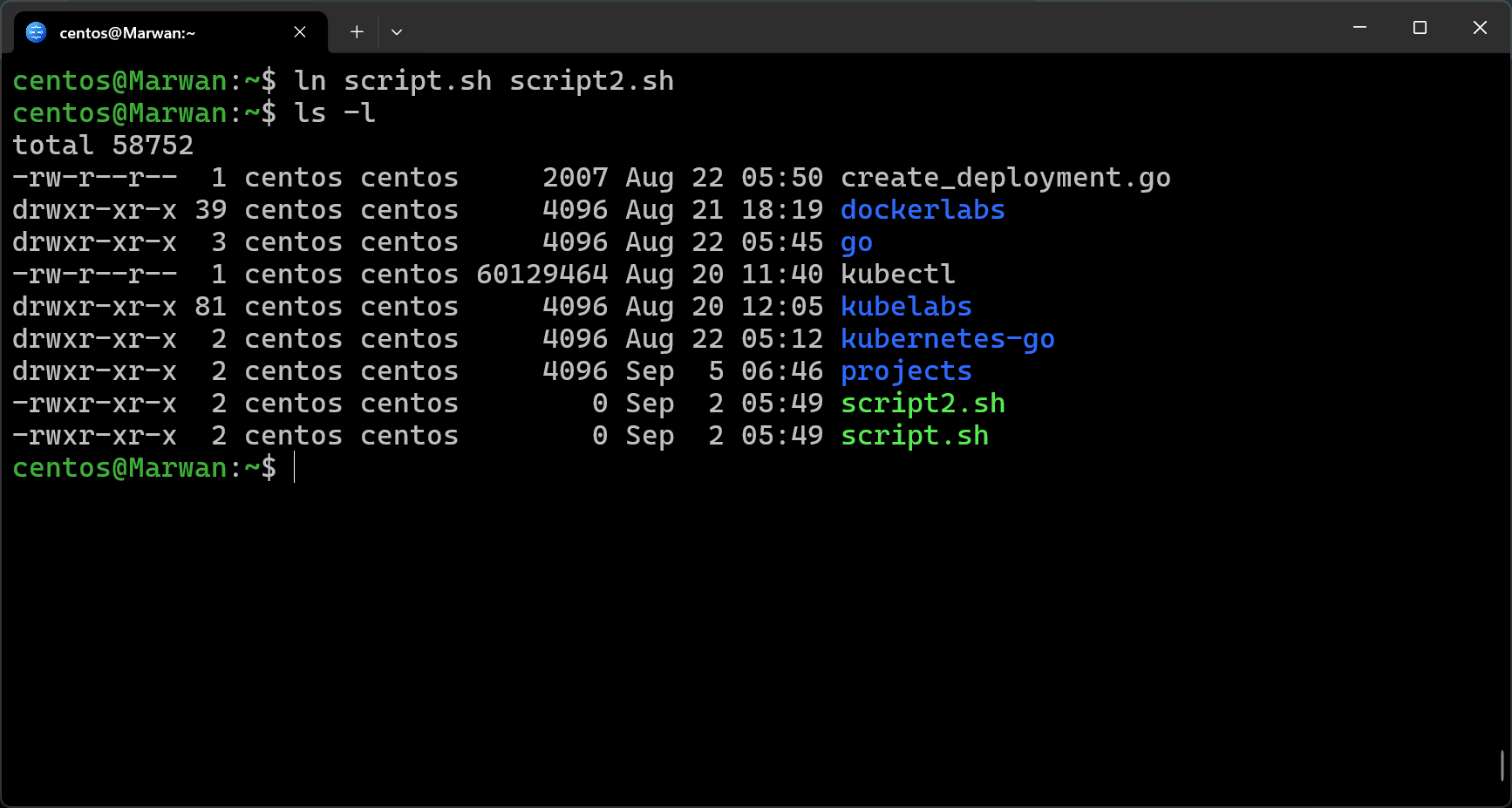Minimize the terminal window

click(x=1359, y=28)
